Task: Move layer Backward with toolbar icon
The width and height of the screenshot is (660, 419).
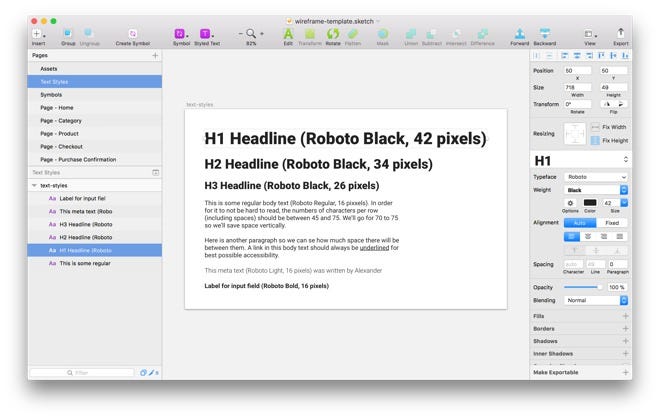Action: point(545,33)
